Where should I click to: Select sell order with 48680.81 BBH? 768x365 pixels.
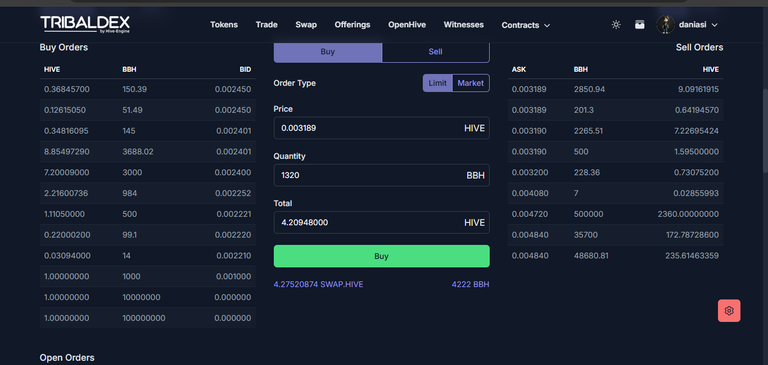pyautogui.click(x=615, y=256)
